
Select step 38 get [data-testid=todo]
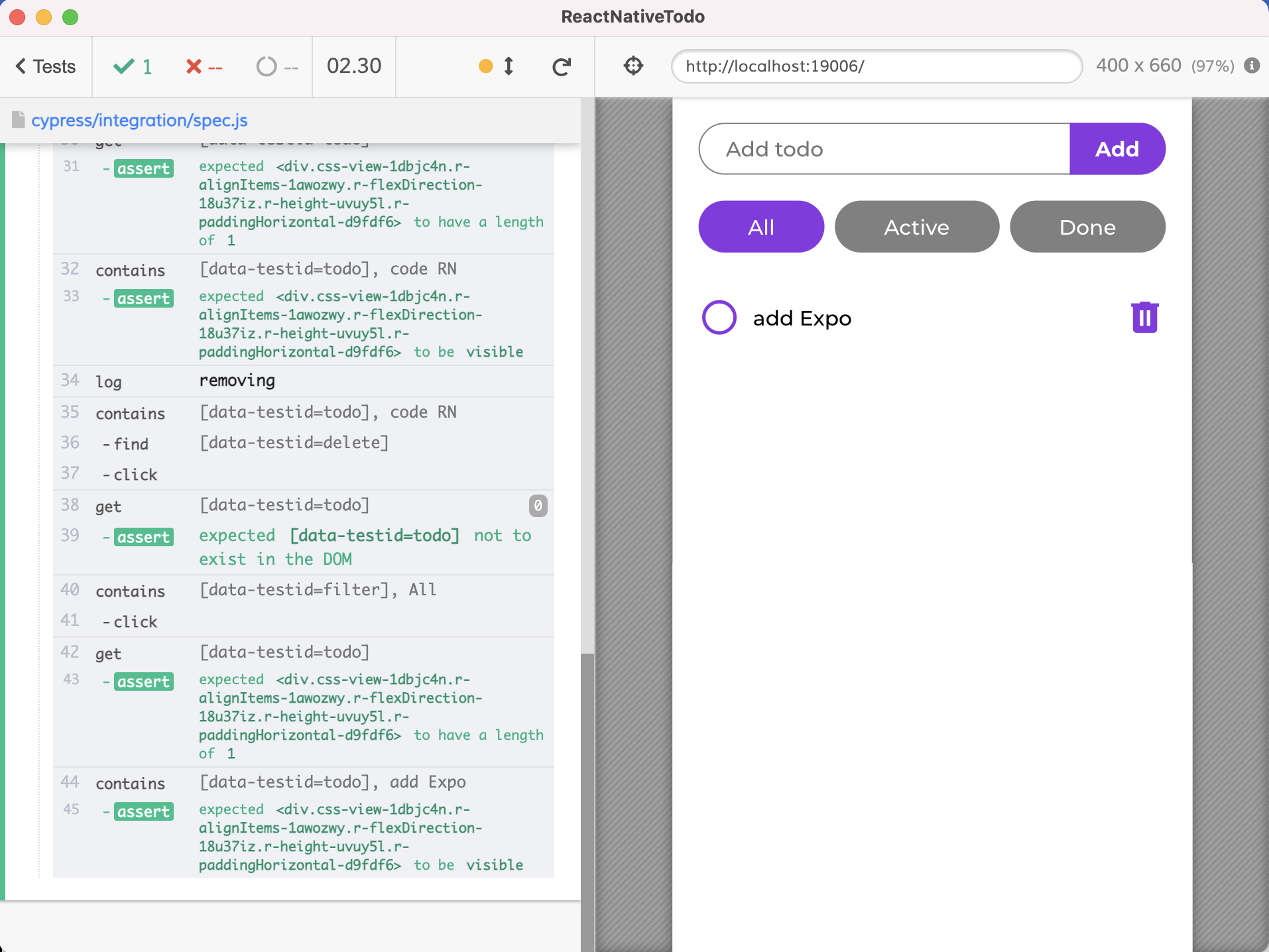tap(304, 506)
